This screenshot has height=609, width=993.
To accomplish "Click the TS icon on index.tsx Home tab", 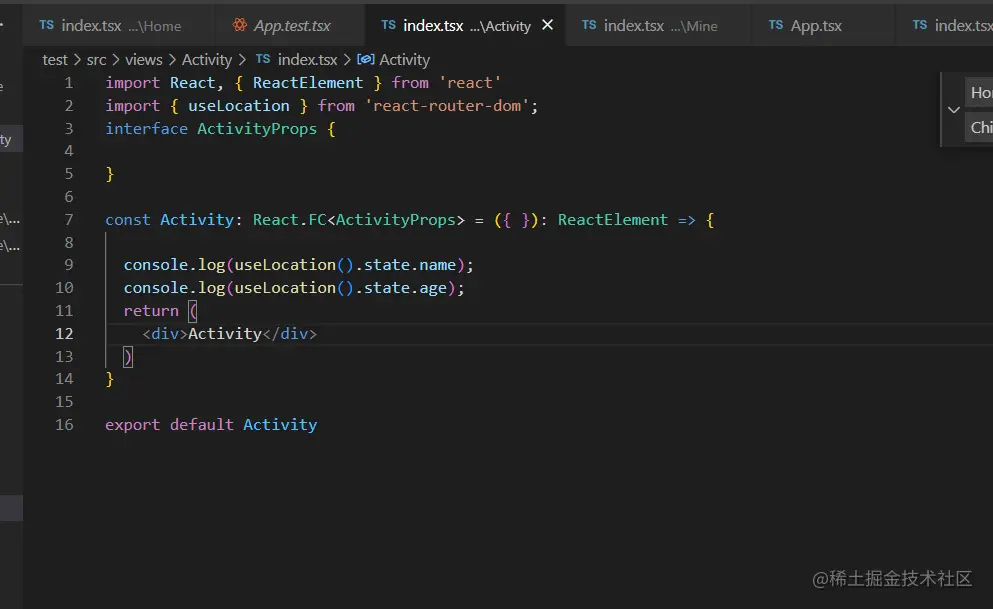I will 46,25.
